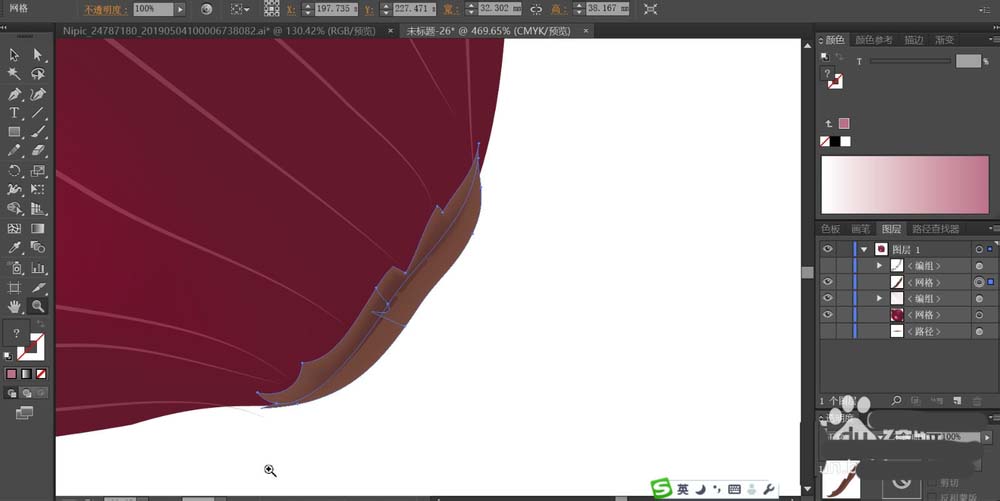Select the Gradient tool
The width and height of the screenshot is (1000, 501).
[x=38, y=228]
